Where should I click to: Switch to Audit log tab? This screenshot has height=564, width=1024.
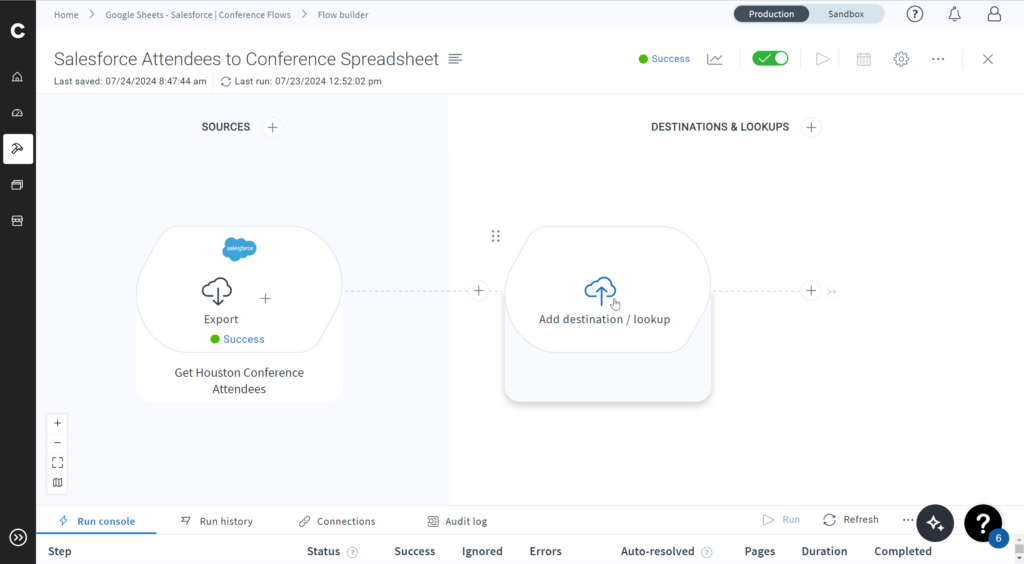457,521
